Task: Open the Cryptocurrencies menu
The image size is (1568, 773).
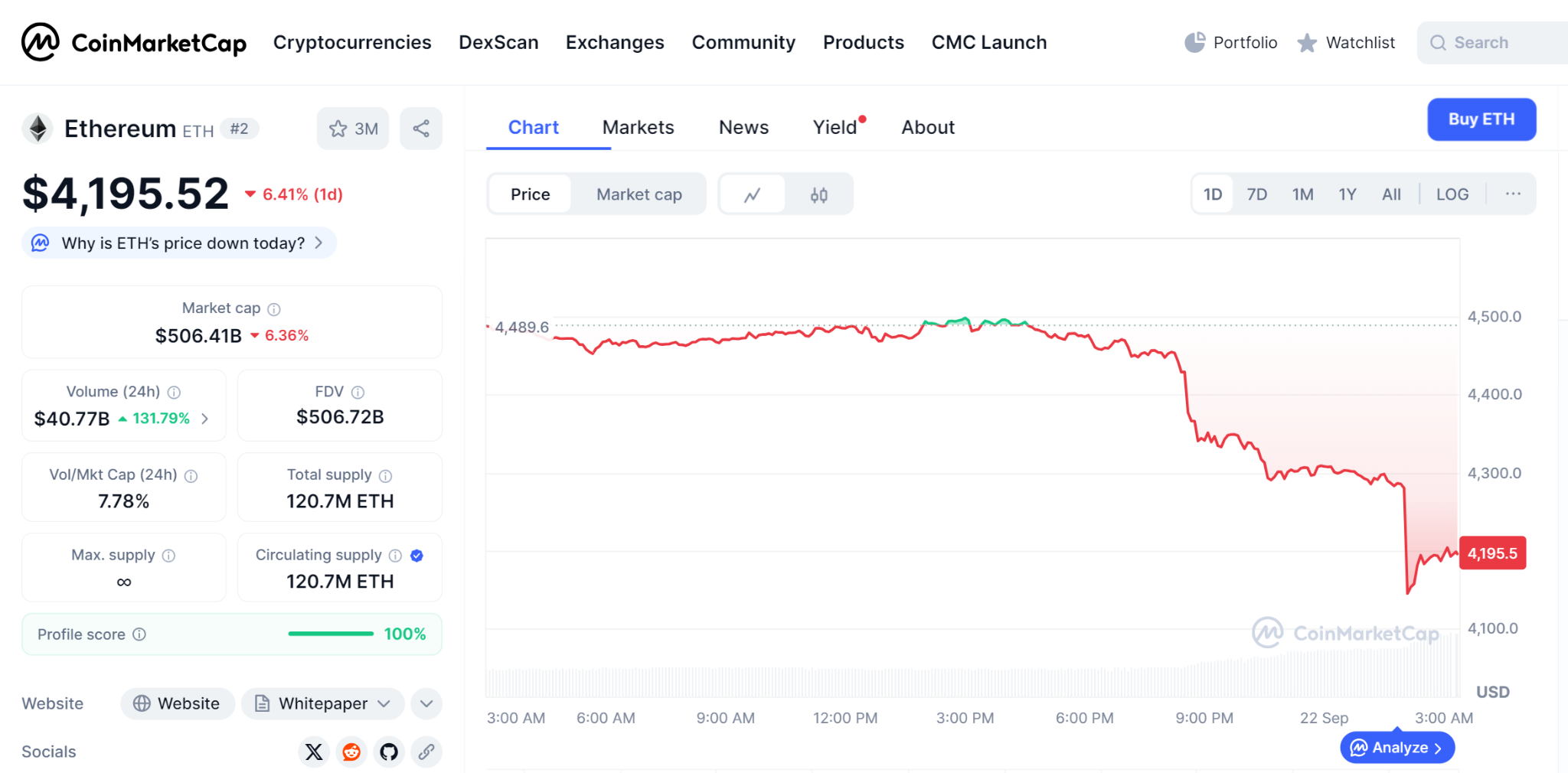Action: 352,42
